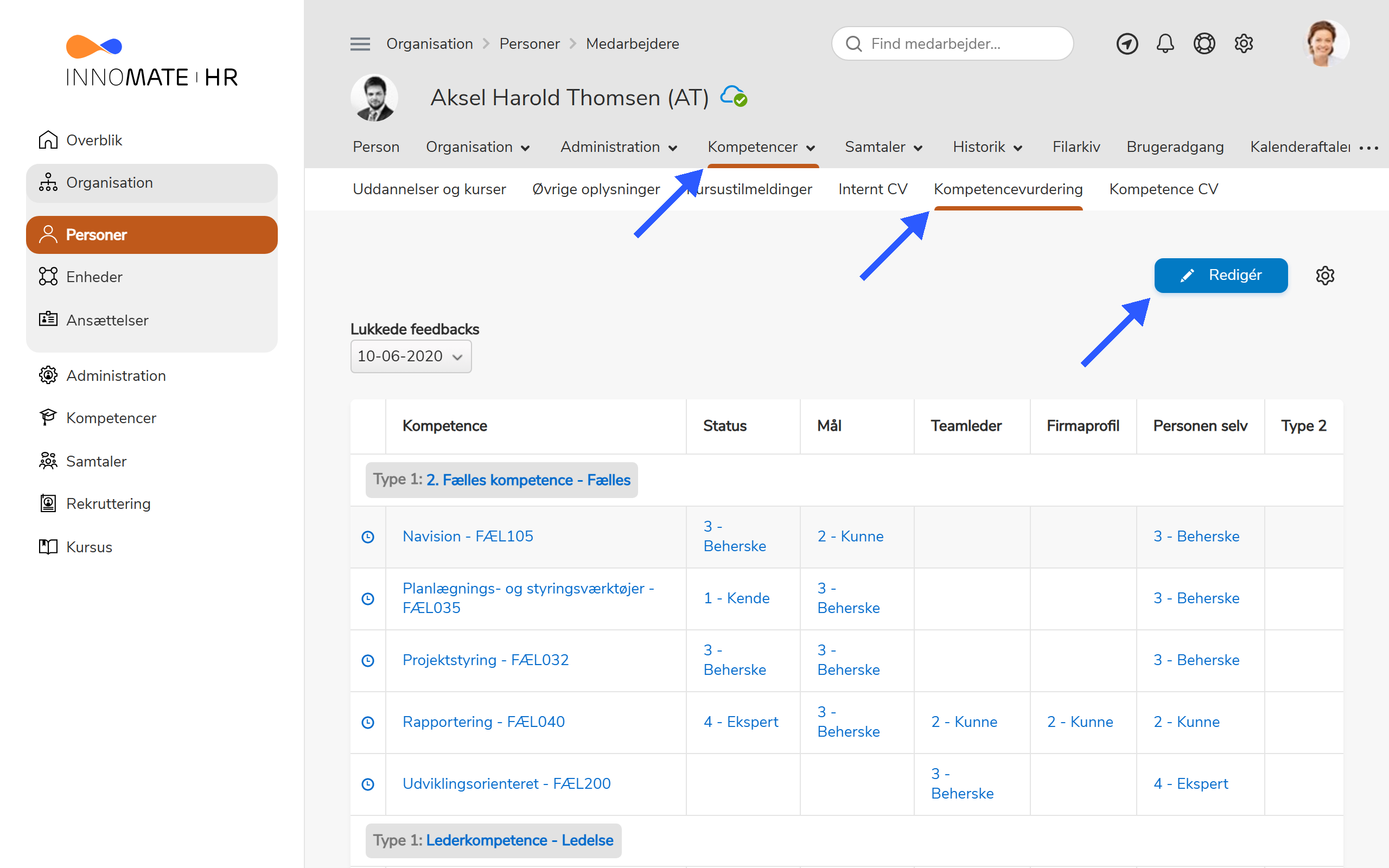Open Uddannelser og kurser sub-tab

pos(429,189)
